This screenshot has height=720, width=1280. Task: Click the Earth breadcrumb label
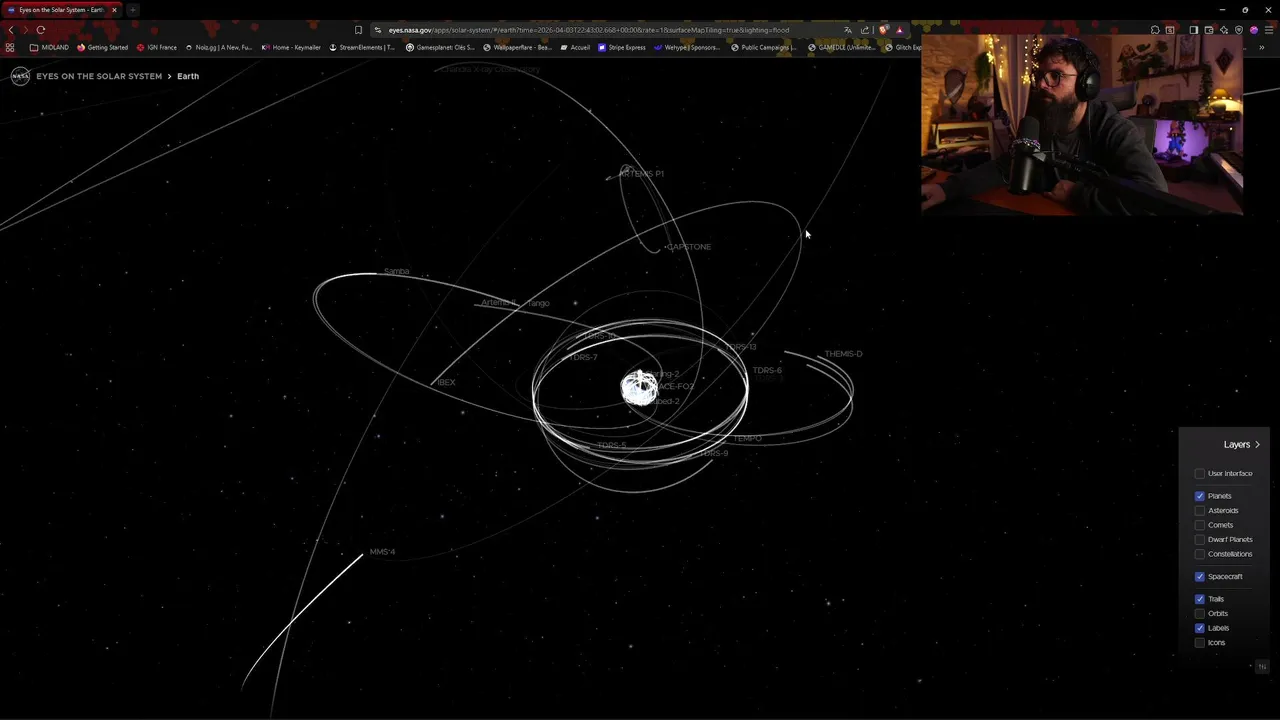[188, 76]
